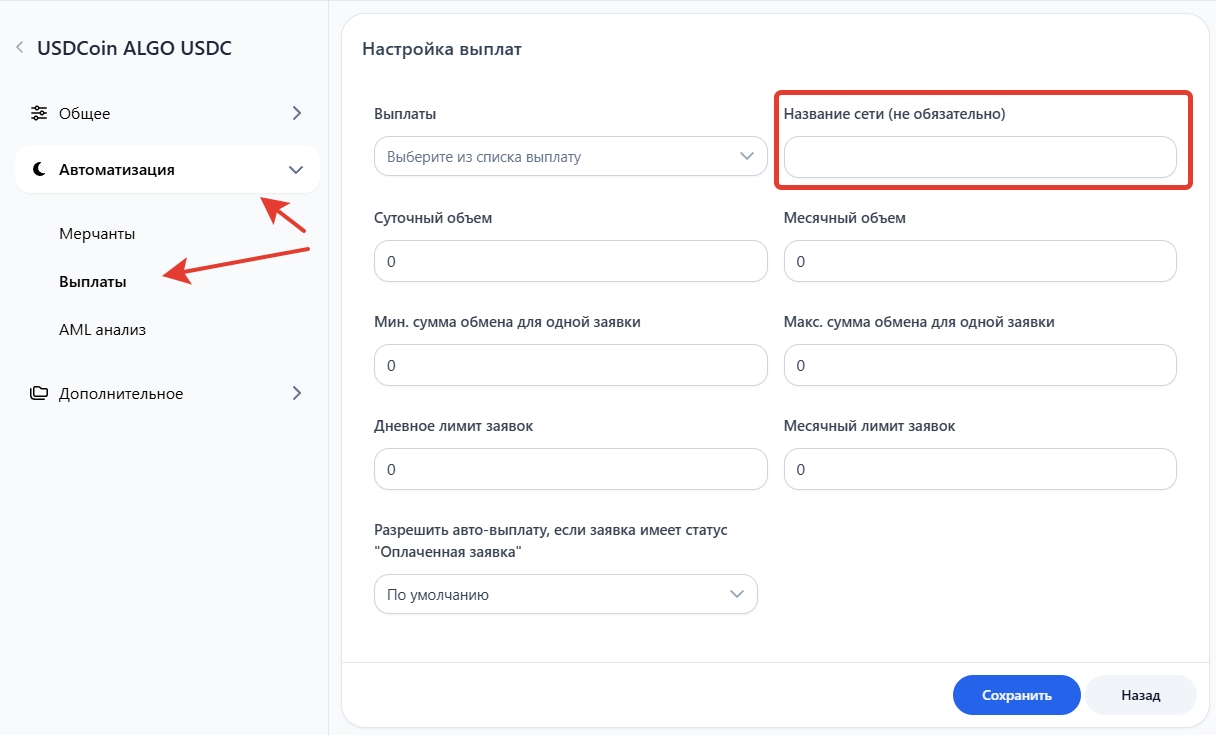This screenshot has width=1216, height=735.
Task: Select the Выплаты submenu item
Action: click(x=93, y=282)
